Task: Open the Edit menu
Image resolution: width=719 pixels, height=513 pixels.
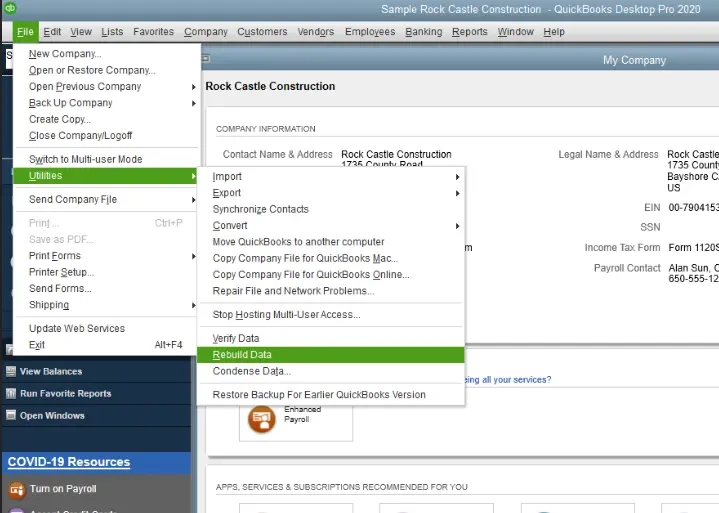Action: click(52, 32)
